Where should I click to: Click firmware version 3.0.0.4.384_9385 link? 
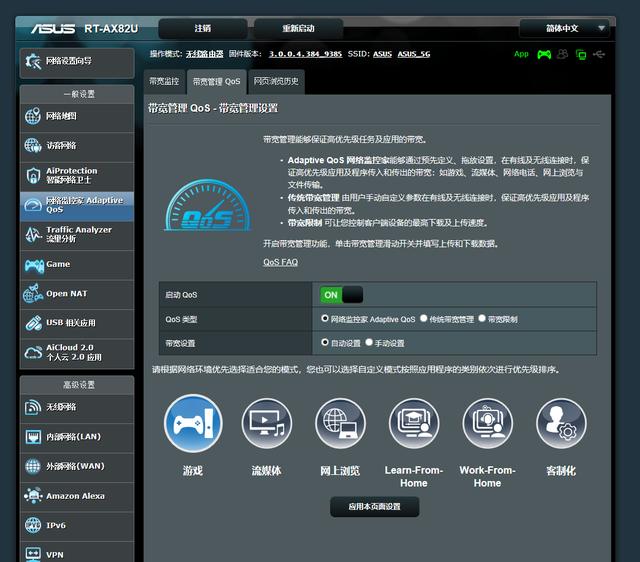tap(305, 54)
